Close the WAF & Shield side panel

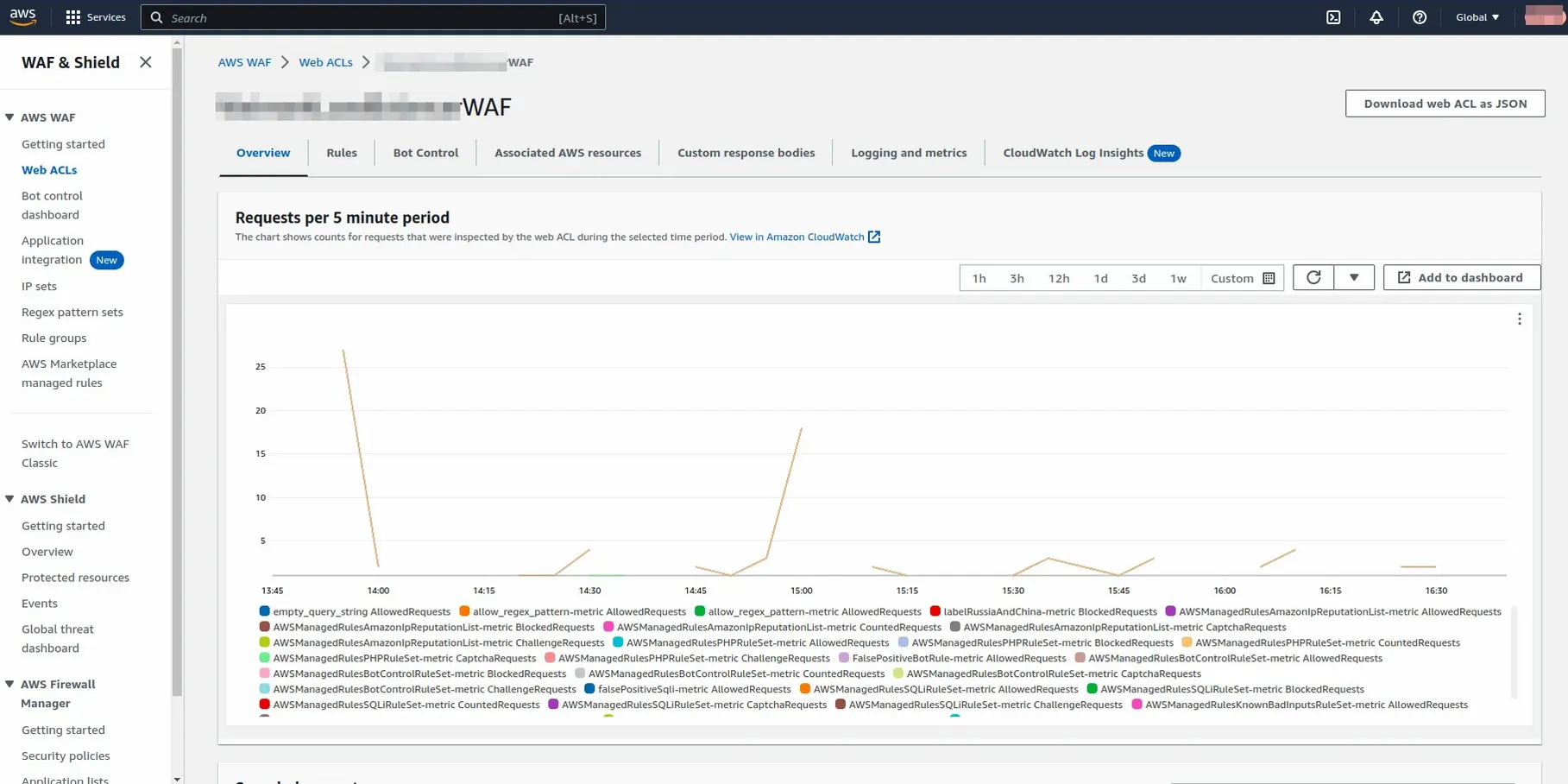point(145,62)
